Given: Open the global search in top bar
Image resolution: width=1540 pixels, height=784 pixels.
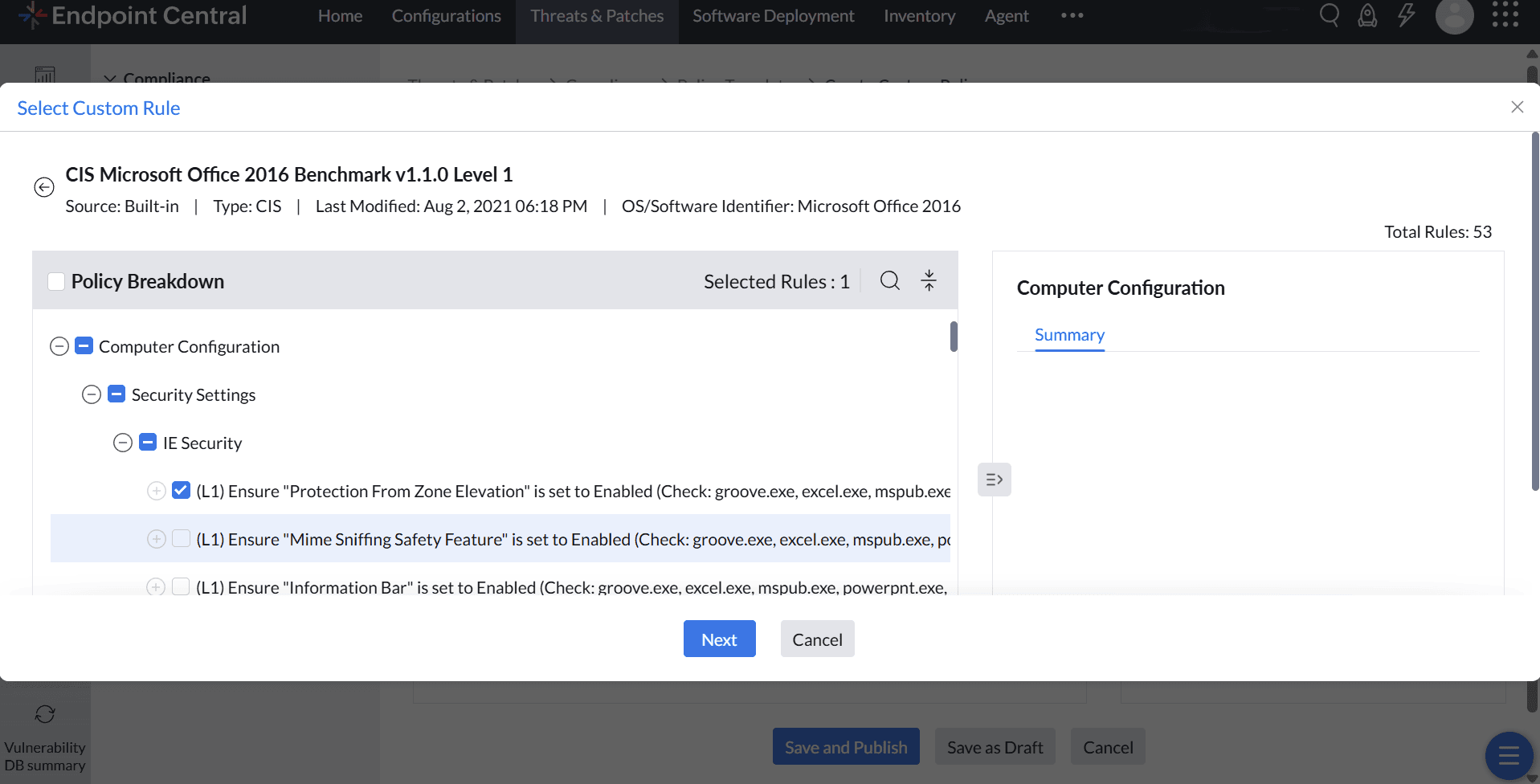Looking at the screenshot, I should (1330, 15).
